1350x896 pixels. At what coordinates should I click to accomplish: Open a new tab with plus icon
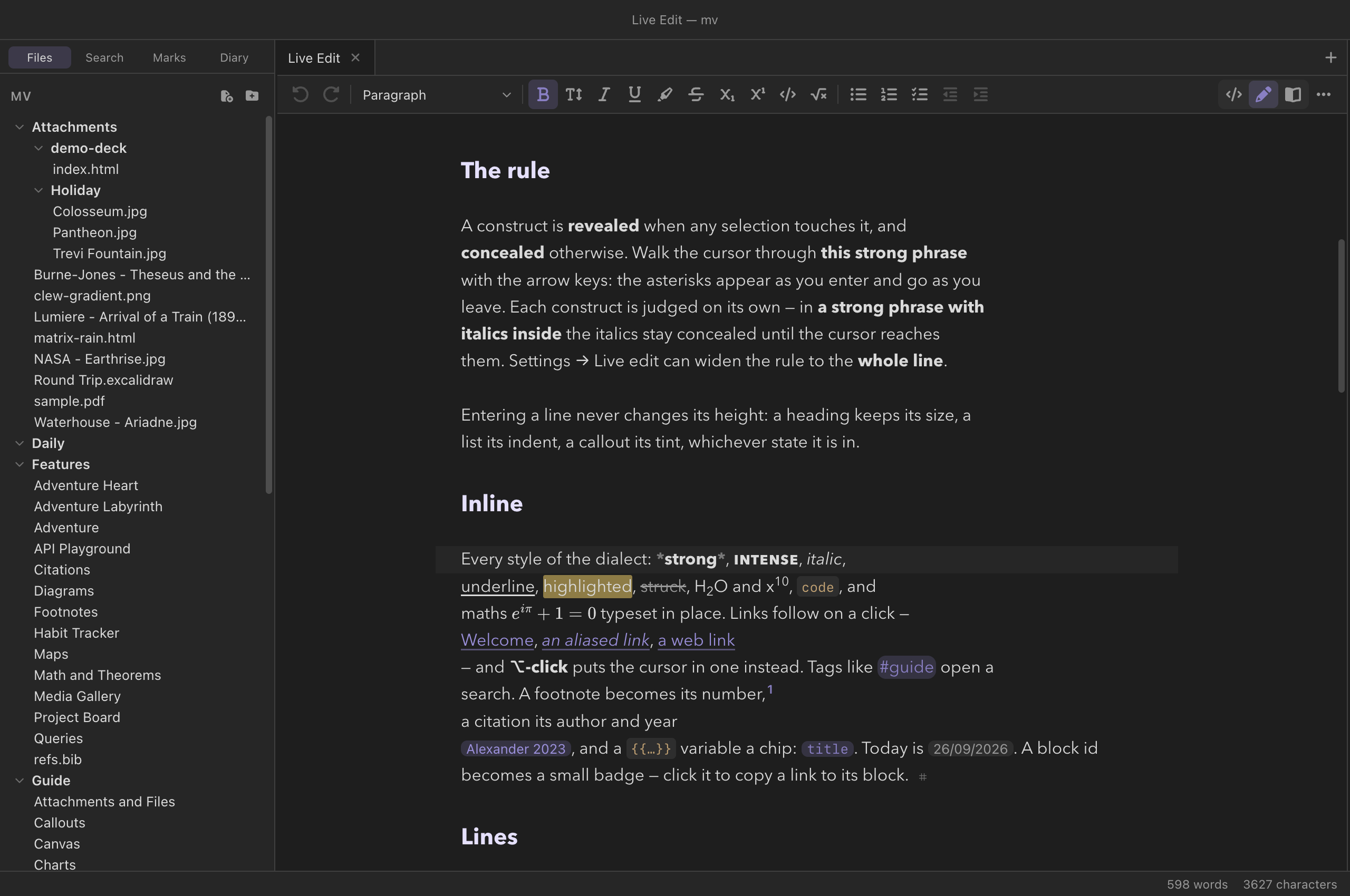pos(1330,58)
